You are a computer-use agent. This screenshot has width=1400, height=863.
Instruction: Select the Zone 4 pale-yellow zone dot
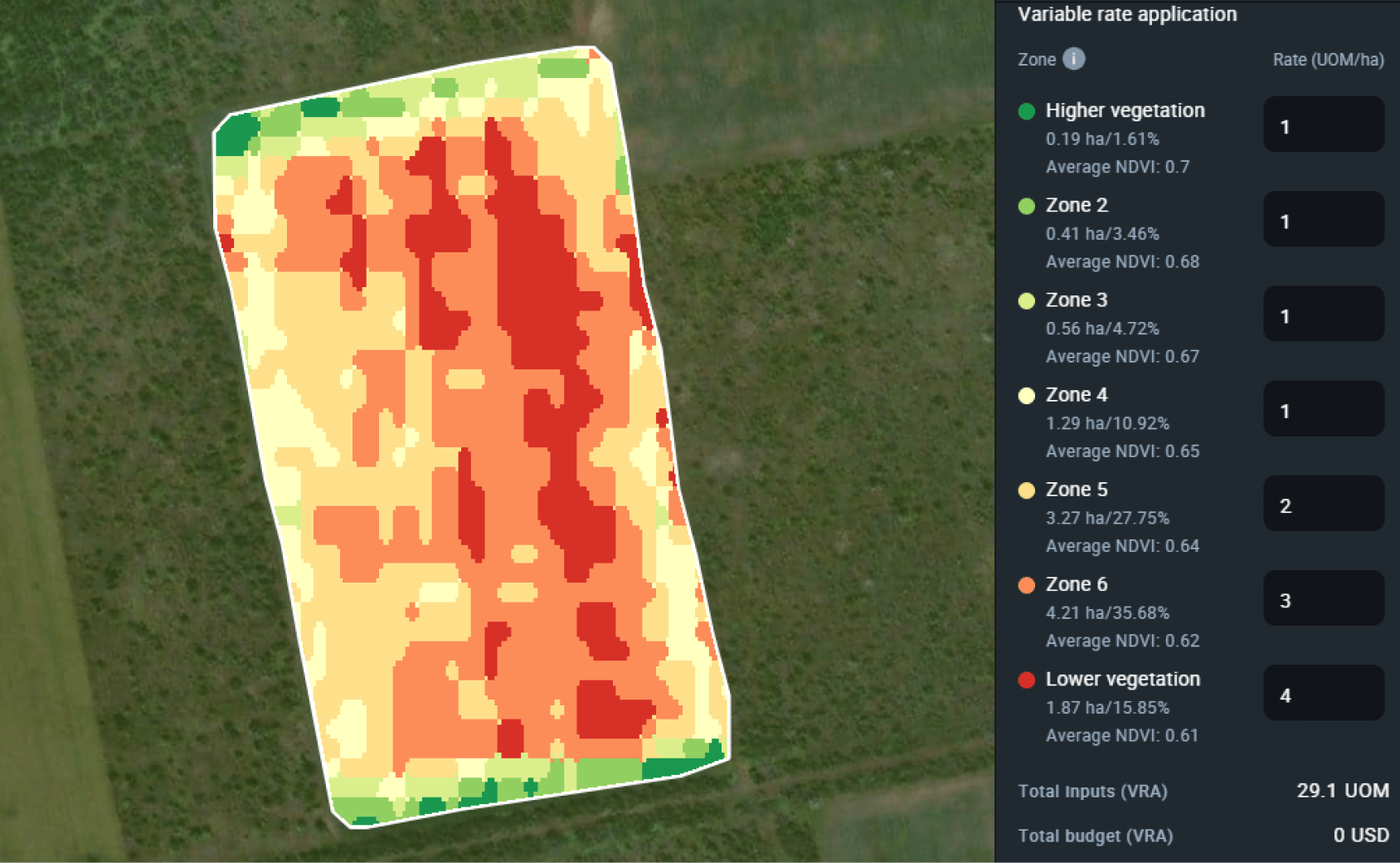tap(1028, 395)
